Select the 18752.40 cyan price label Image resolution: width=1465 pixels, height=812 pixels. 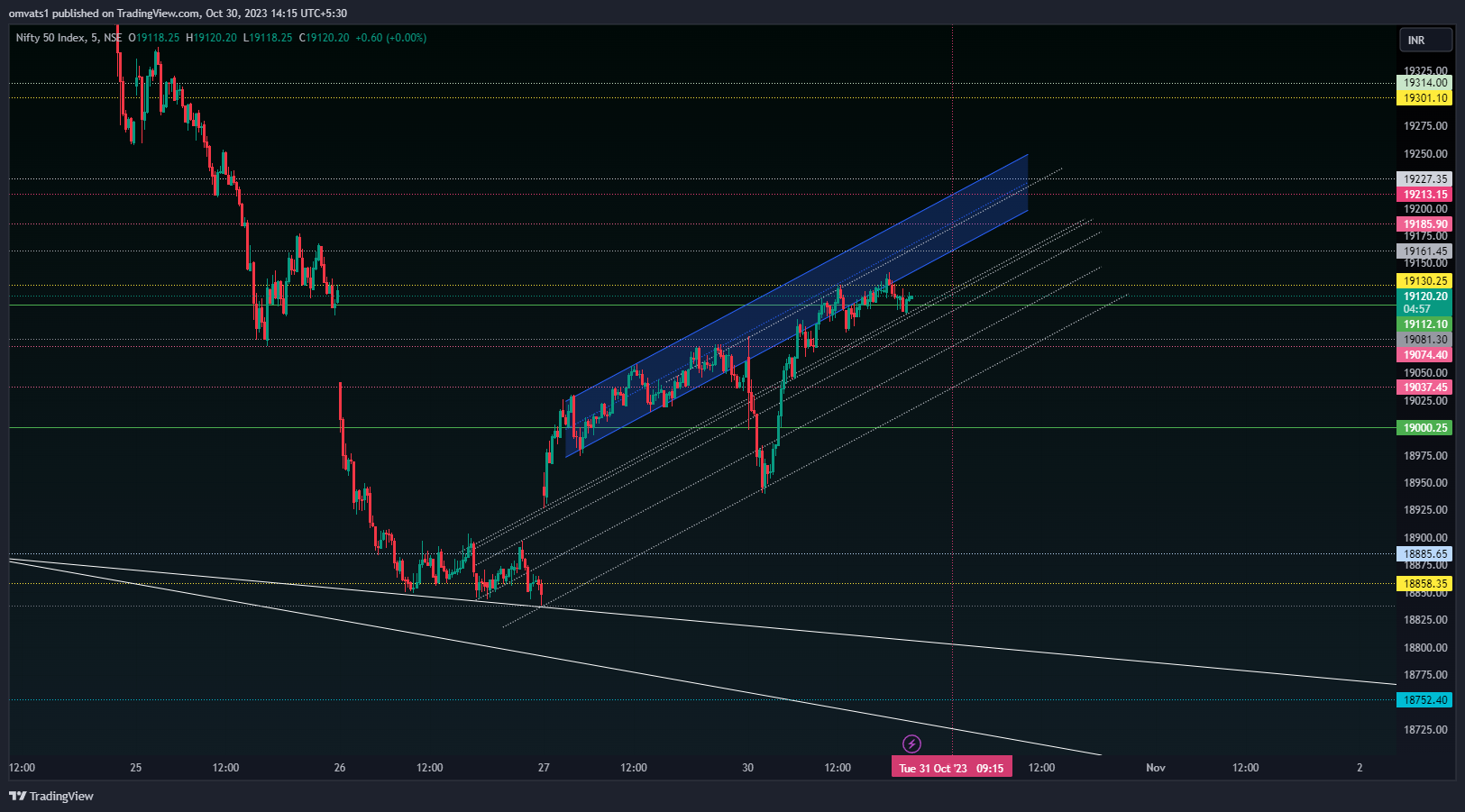[x=1424, y=700]
